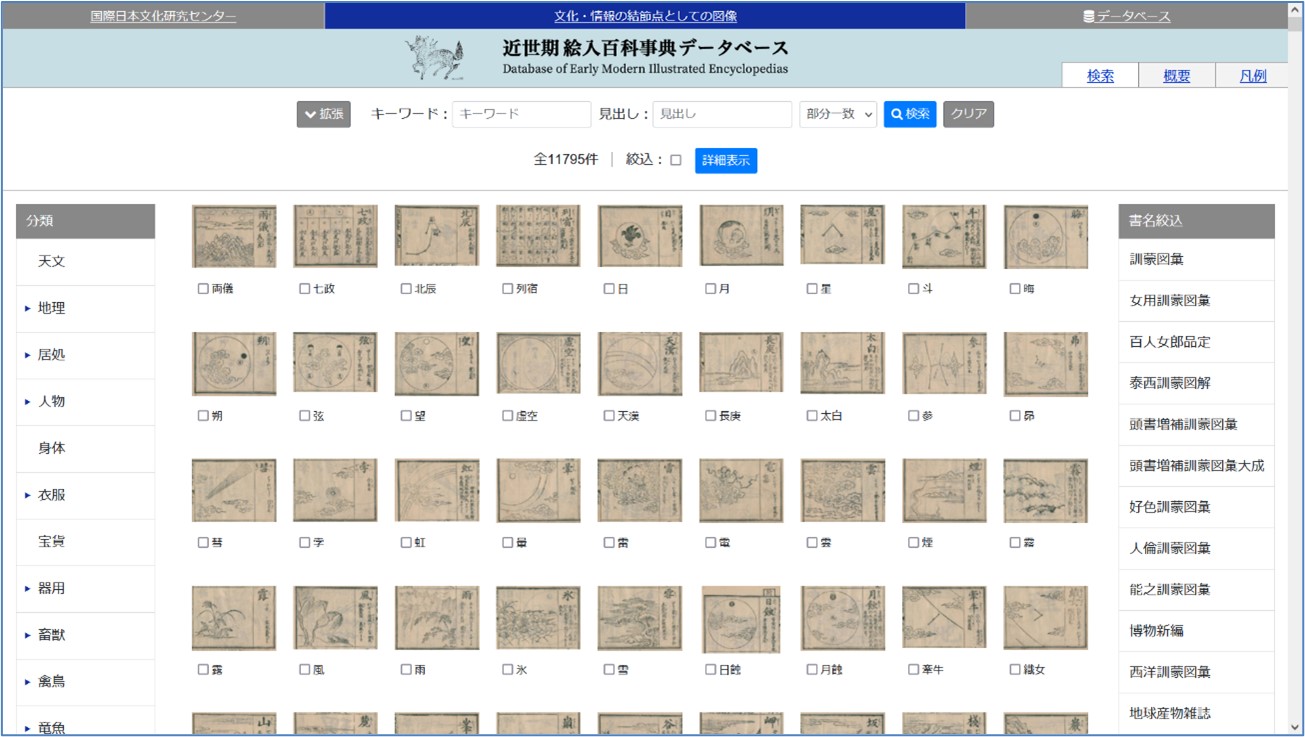Expand search options with 拡張 button
Screen dimensions: 1305x737
tap(324, 114)
